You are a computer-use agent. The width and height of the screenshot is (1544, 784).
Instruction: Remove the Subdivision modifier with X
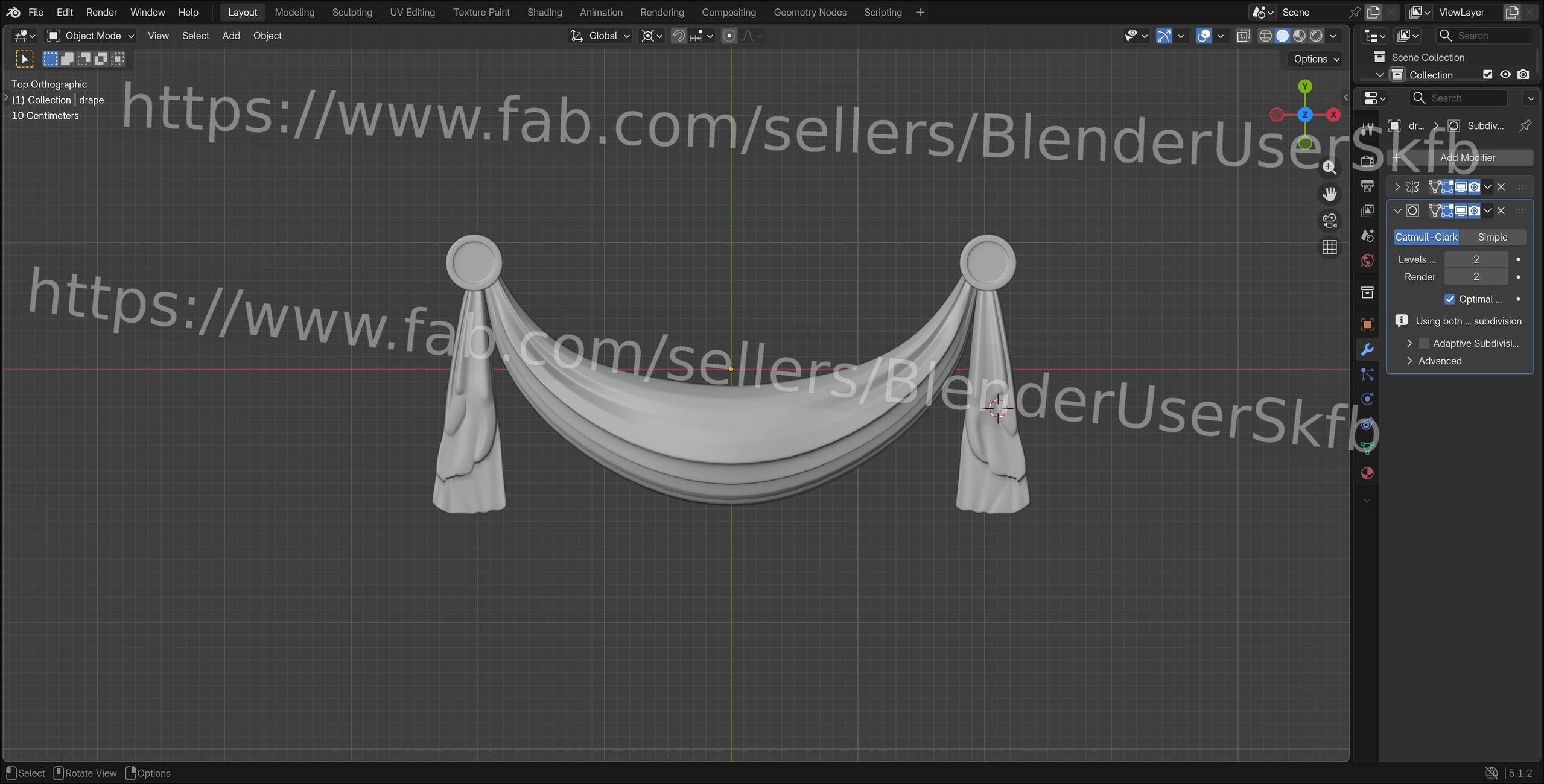1501,211
